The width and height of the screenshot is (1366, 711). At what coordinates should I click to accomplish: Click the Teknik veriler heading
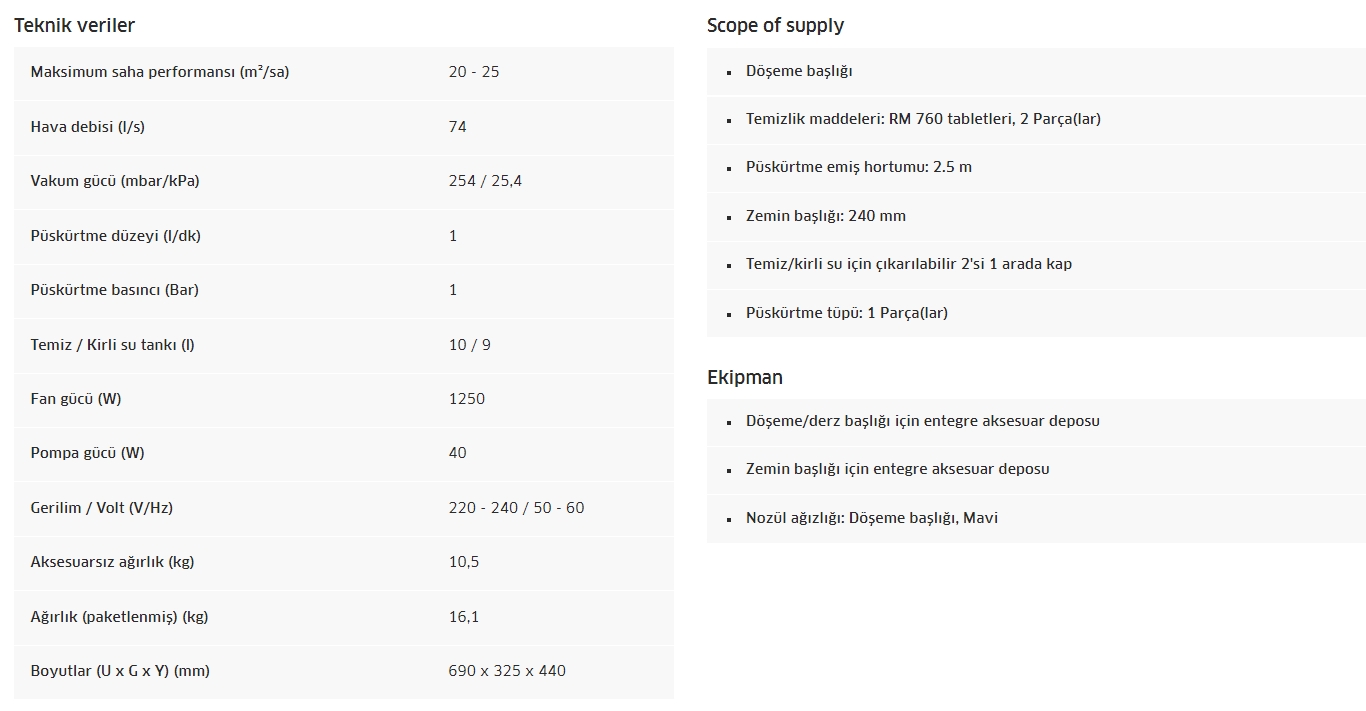coord(74,25)
